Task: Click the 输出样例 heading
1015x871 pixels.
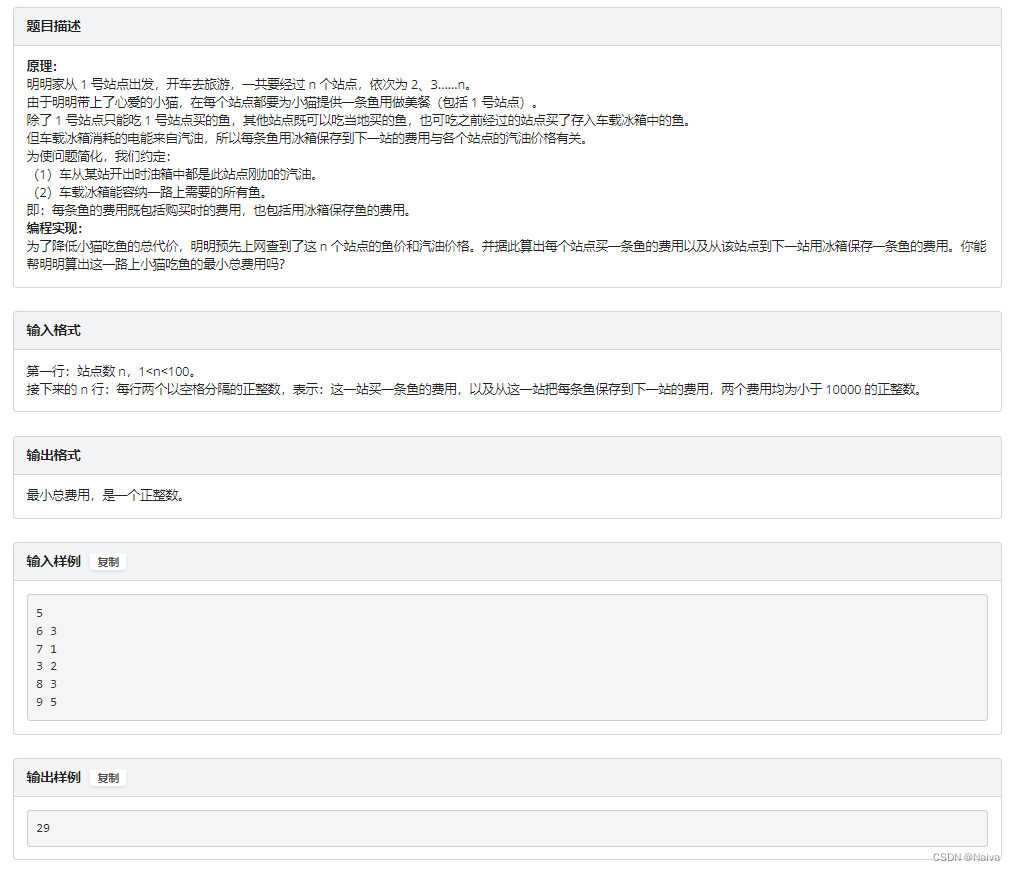Action: (x=54, y=778)
